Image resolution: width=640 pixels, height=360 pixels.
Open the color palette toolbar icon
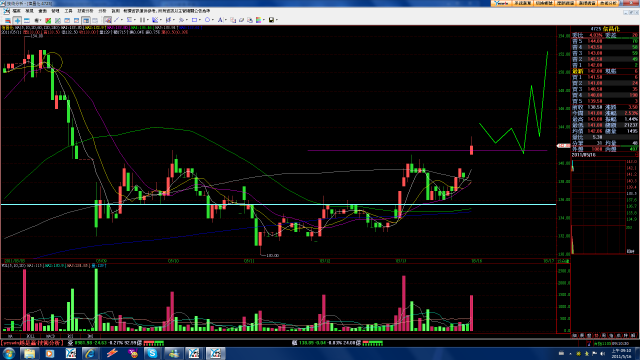[258, 20]
